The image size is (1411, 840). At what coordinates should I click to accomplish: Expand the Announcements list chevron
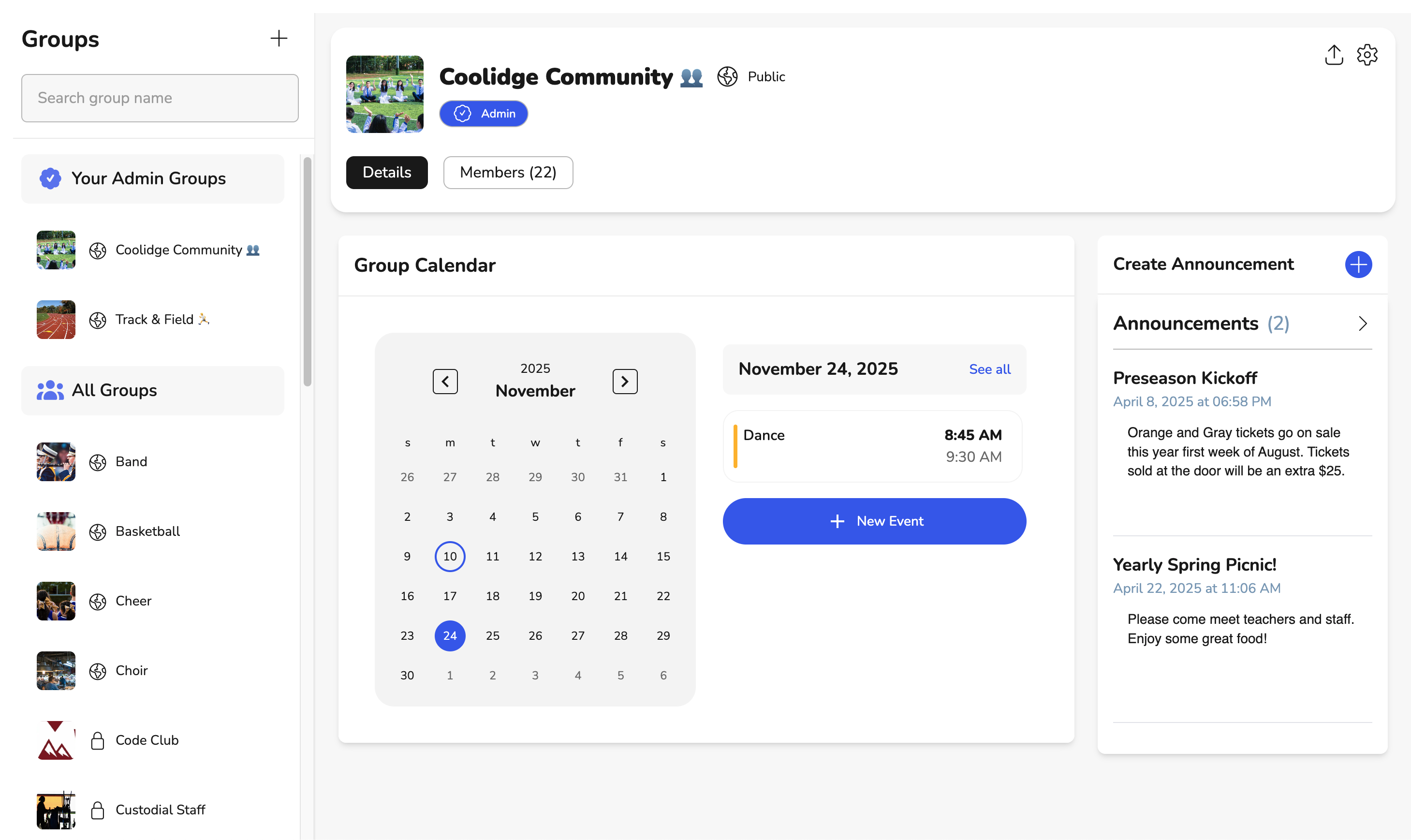point(1362,323)
